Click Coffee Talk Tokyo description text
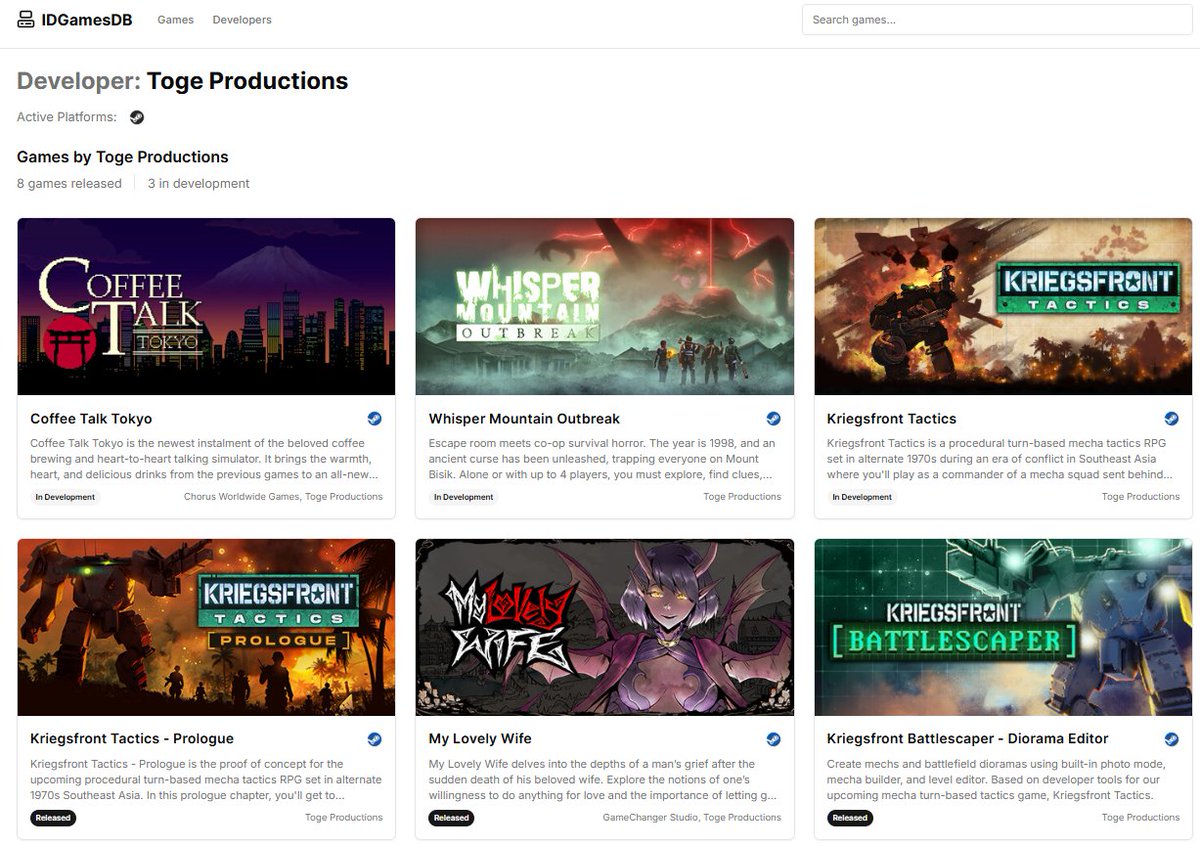This screenshot has width=1200, height=846. (205, 459)
